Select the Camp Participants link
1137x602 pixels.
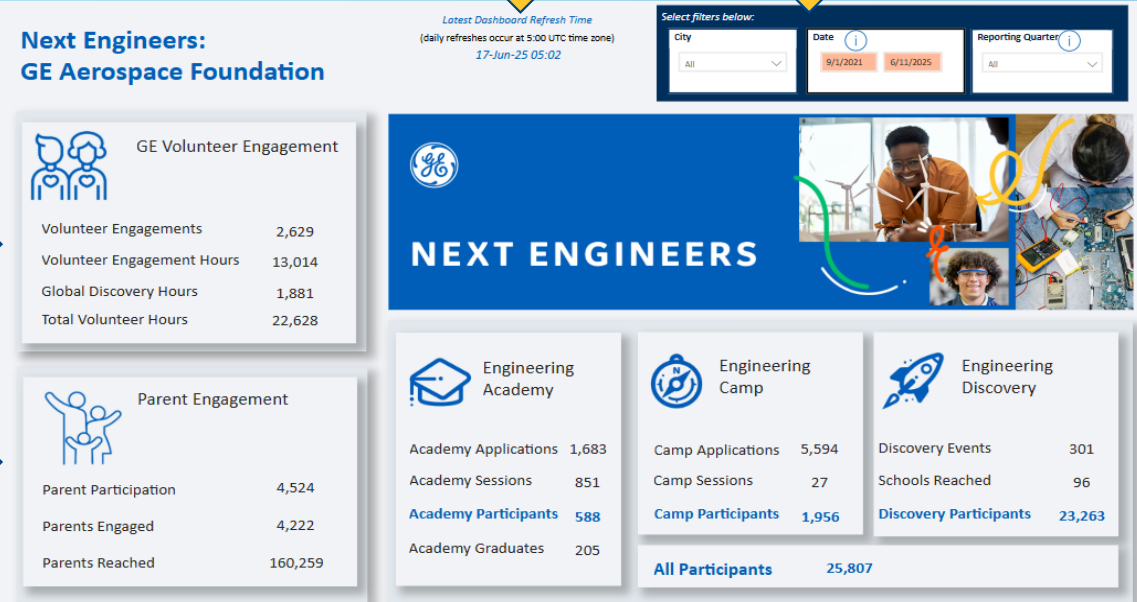tap(716, 514)
